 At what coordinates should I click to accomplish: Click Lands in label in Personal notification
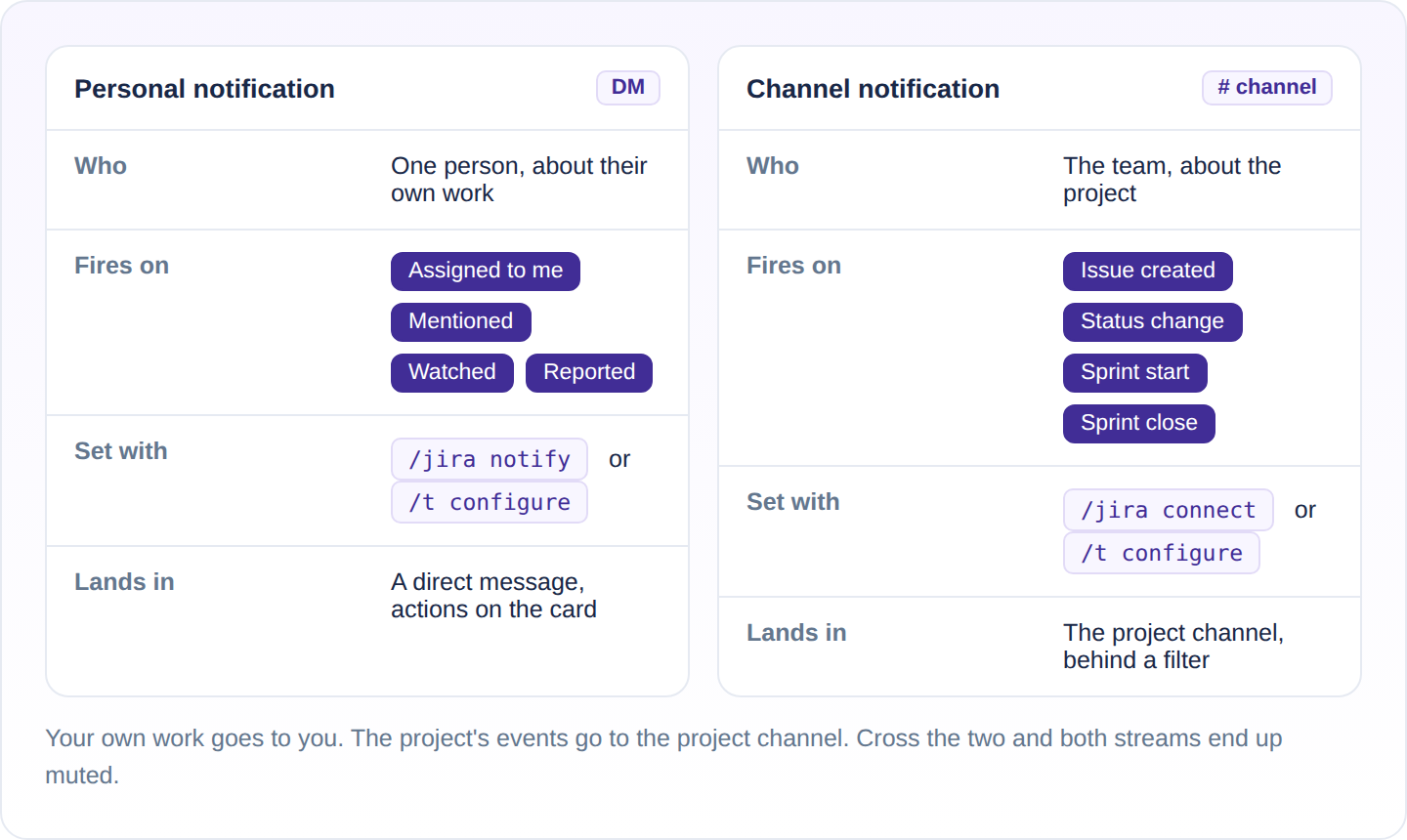(125, 582)
